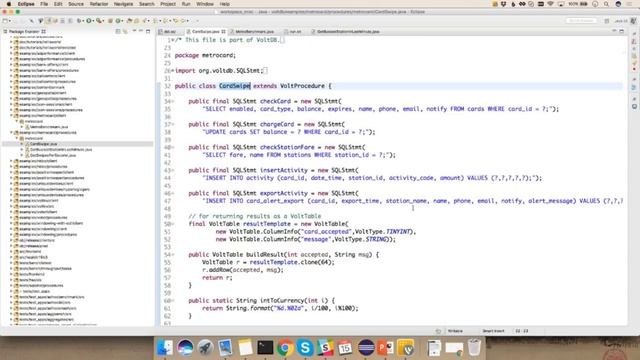The image size is (640, 360).
Task: Collapse the metrocard client source folder
Action: tap(11, 116)
